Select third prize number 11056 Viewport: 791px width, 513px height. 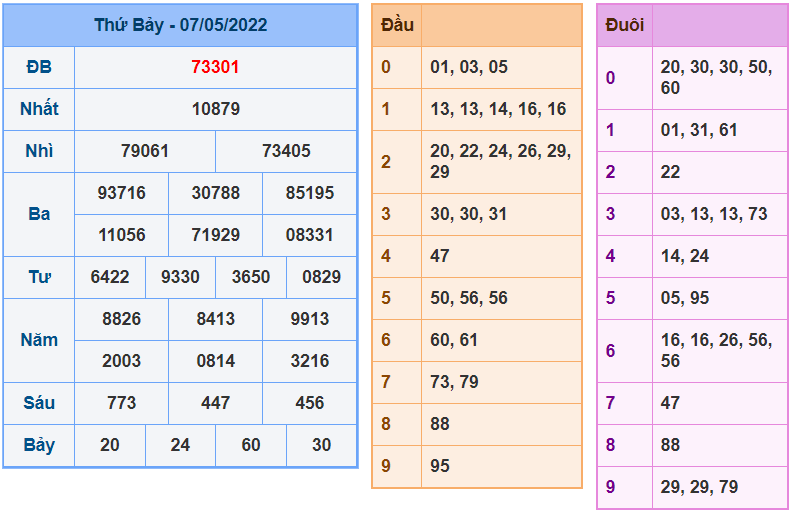(x=122, y=235)
